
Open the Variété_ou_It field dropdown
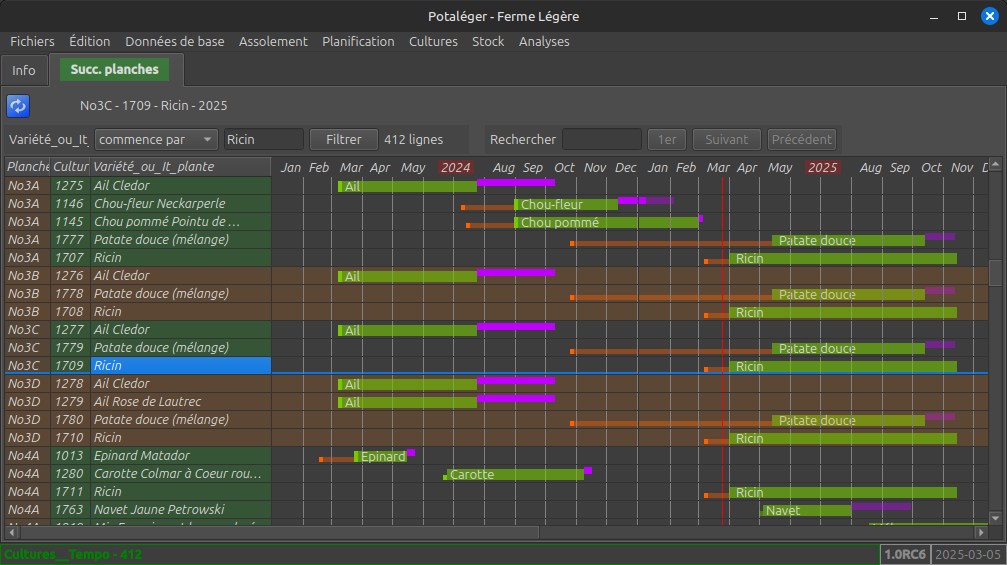pos(48,140)
